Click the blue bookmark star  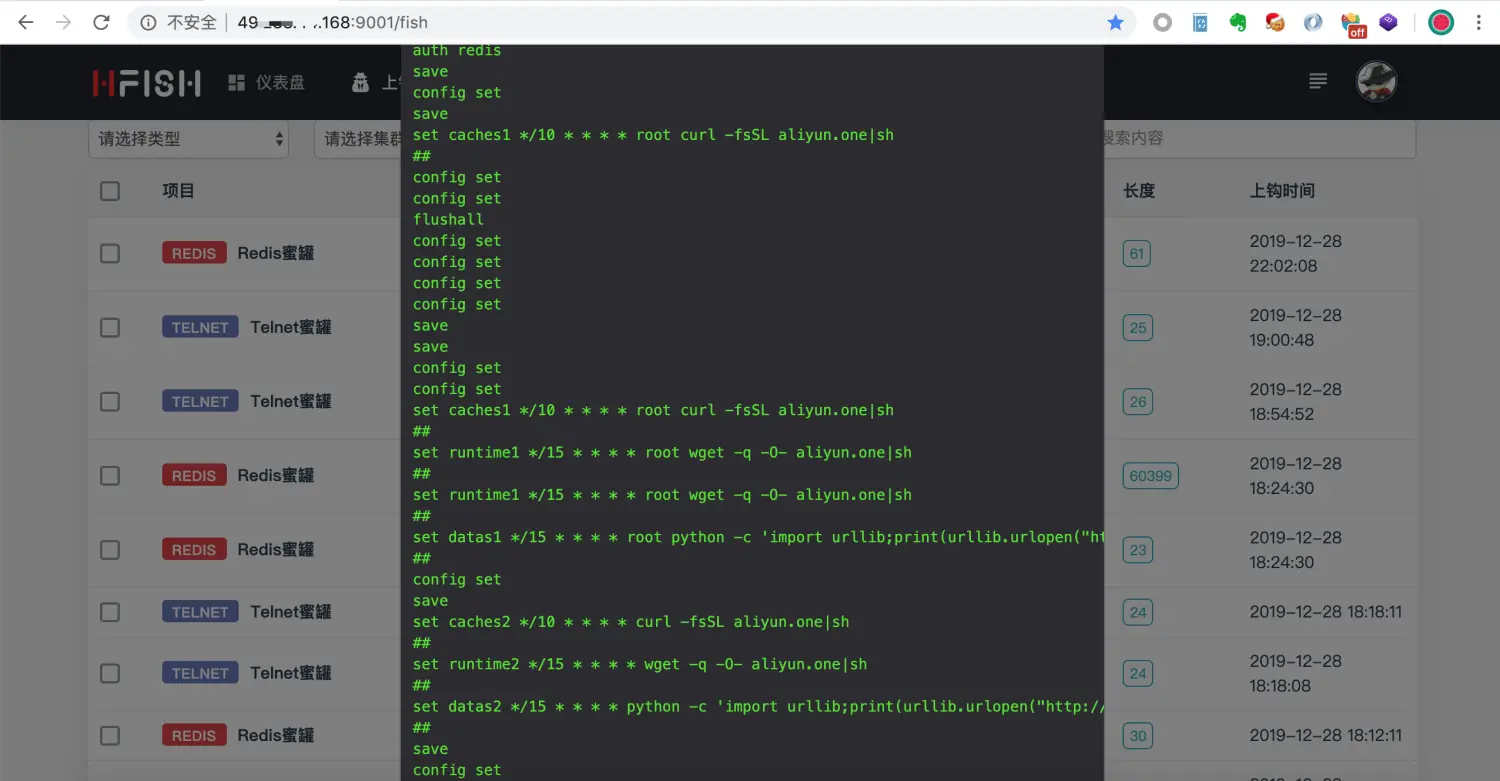[x=1115, y=22]
